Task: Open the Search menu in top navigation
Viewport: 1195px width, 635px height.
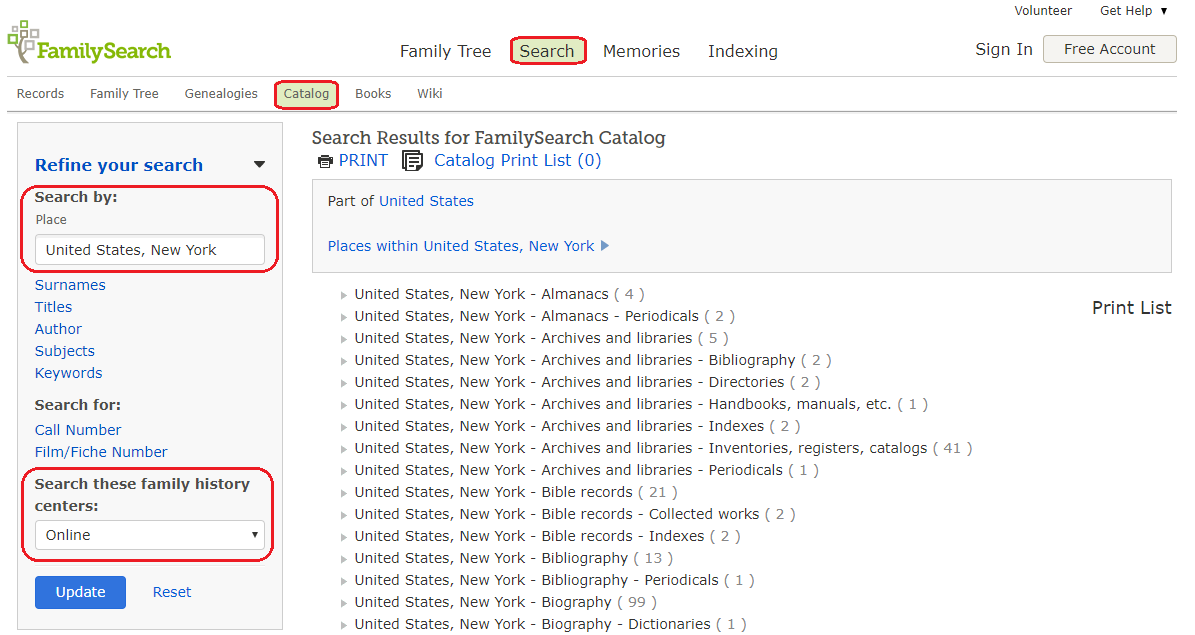Action: tap(547, 51)
